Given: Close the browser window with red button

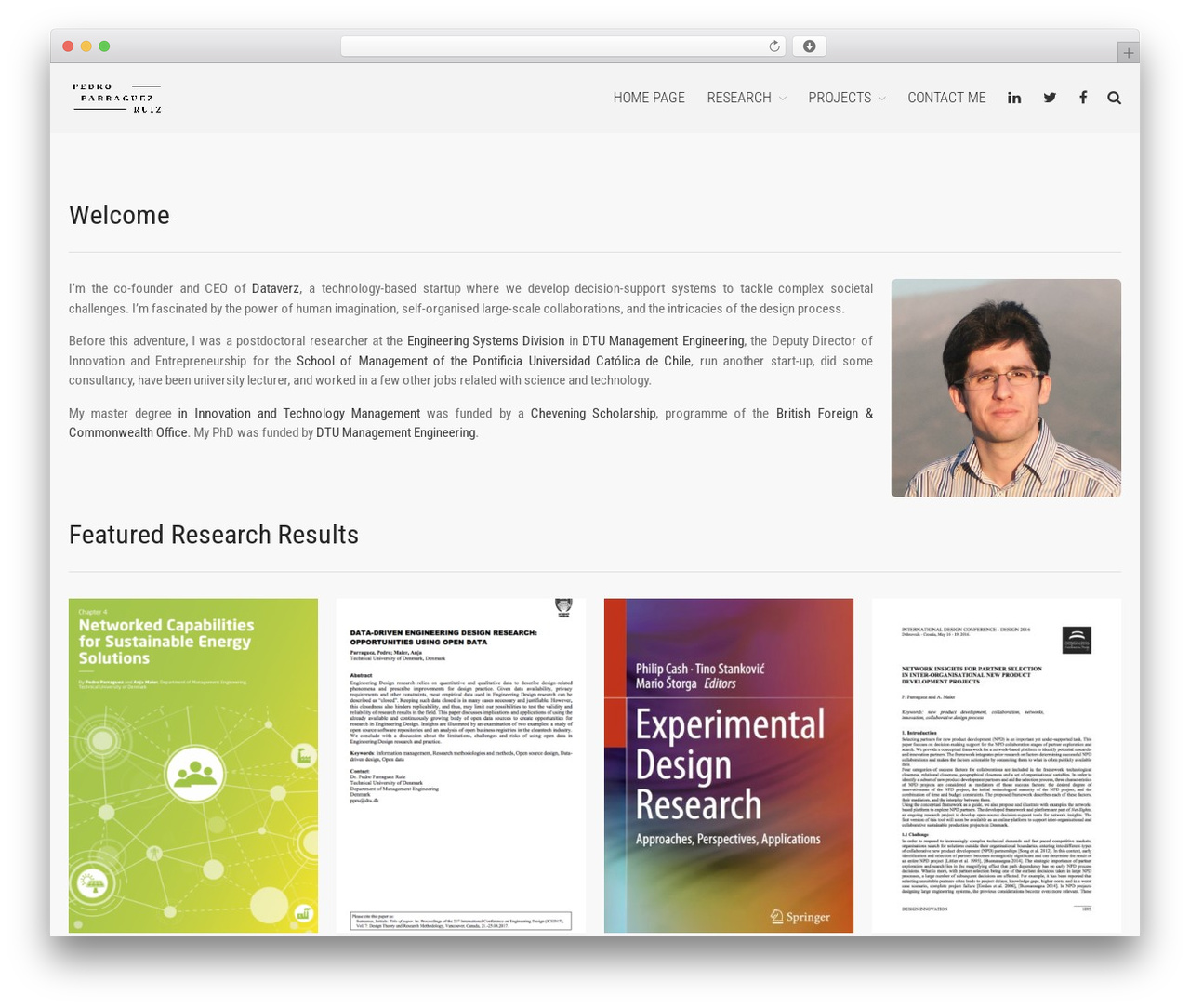Looking at the screenshot, I should 68,46.
